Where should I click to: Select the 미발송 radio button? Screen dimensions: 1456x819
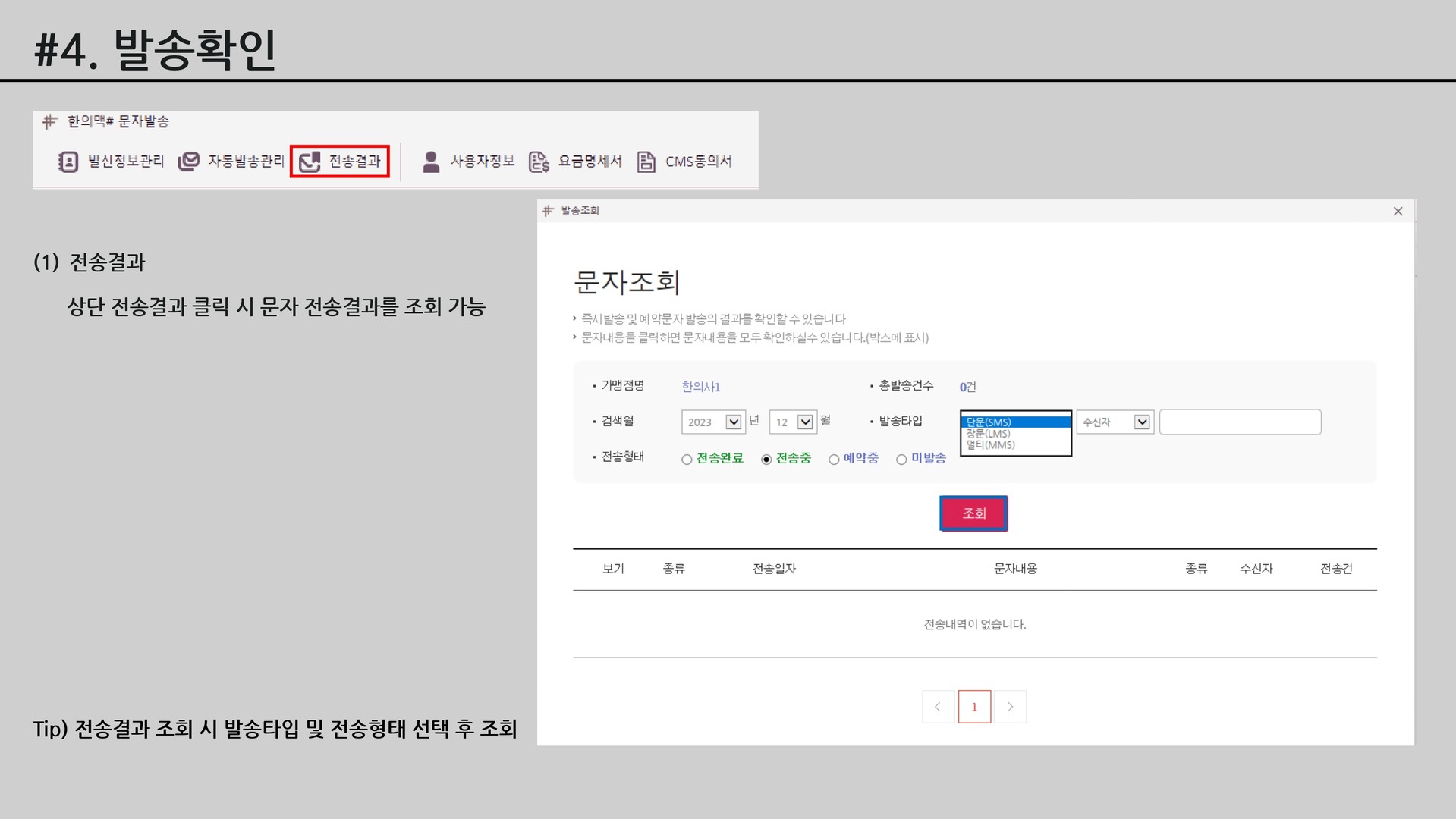pos(901,460)
